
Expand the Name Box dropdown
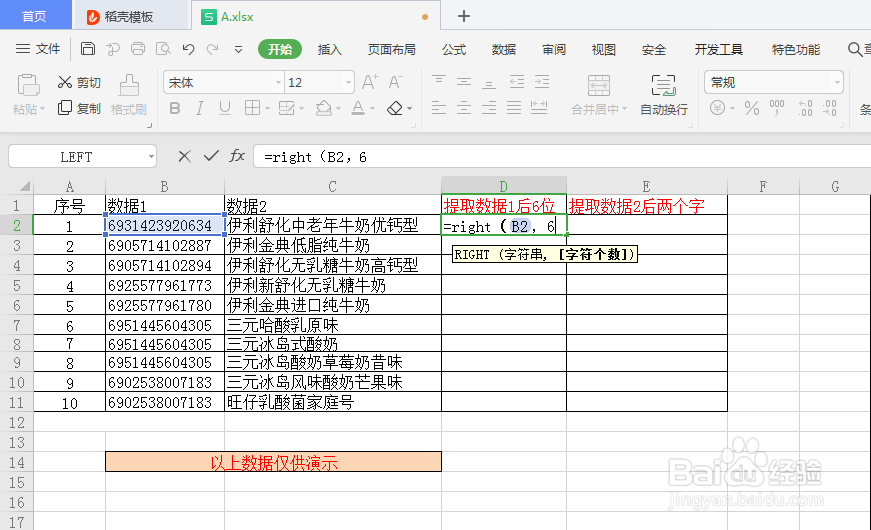151,157
